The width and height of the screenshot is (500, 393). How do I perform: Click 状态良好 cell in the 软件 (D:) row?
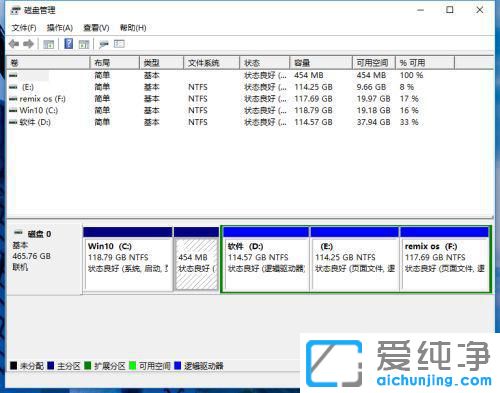click(265, 122)
